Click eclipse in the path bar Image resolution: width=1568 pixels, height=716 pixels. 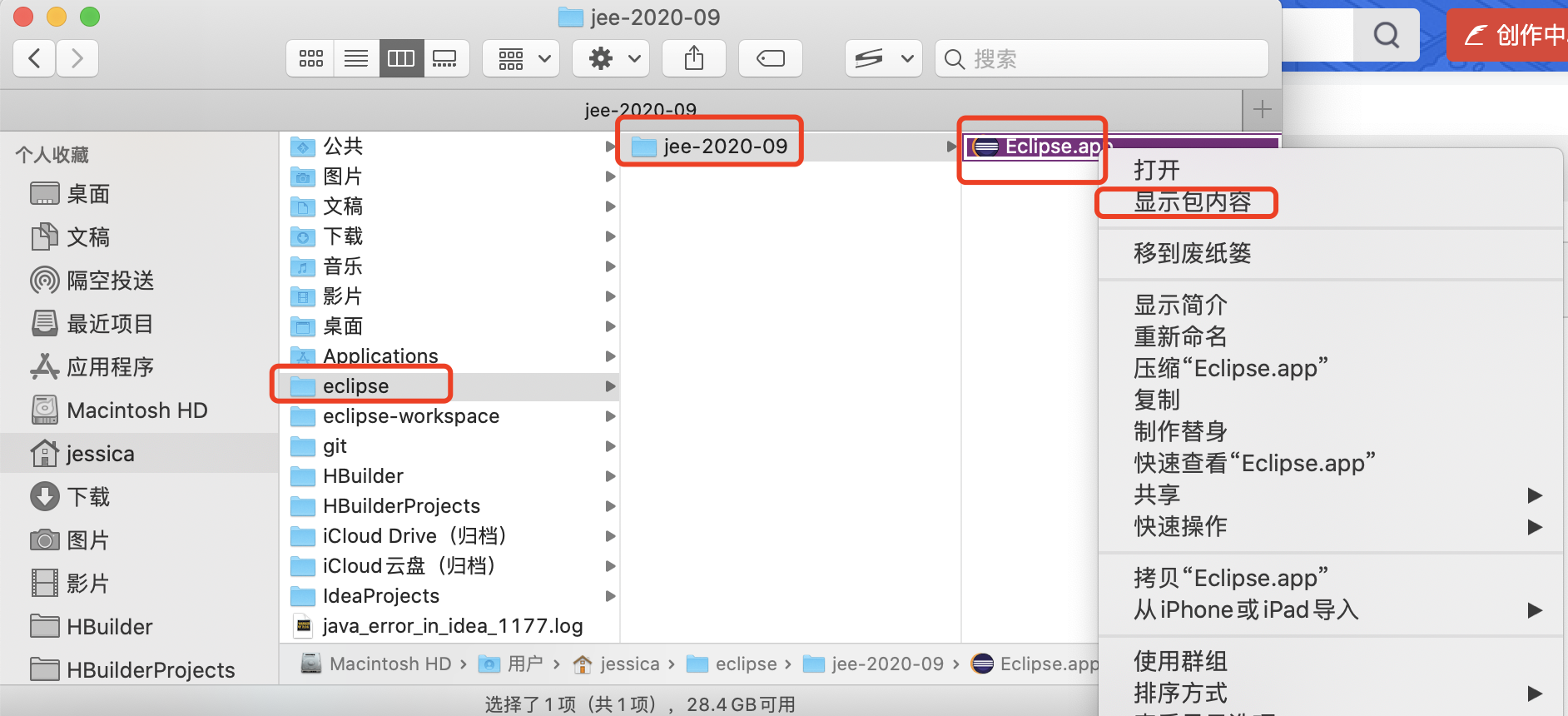tap(732, 664)
